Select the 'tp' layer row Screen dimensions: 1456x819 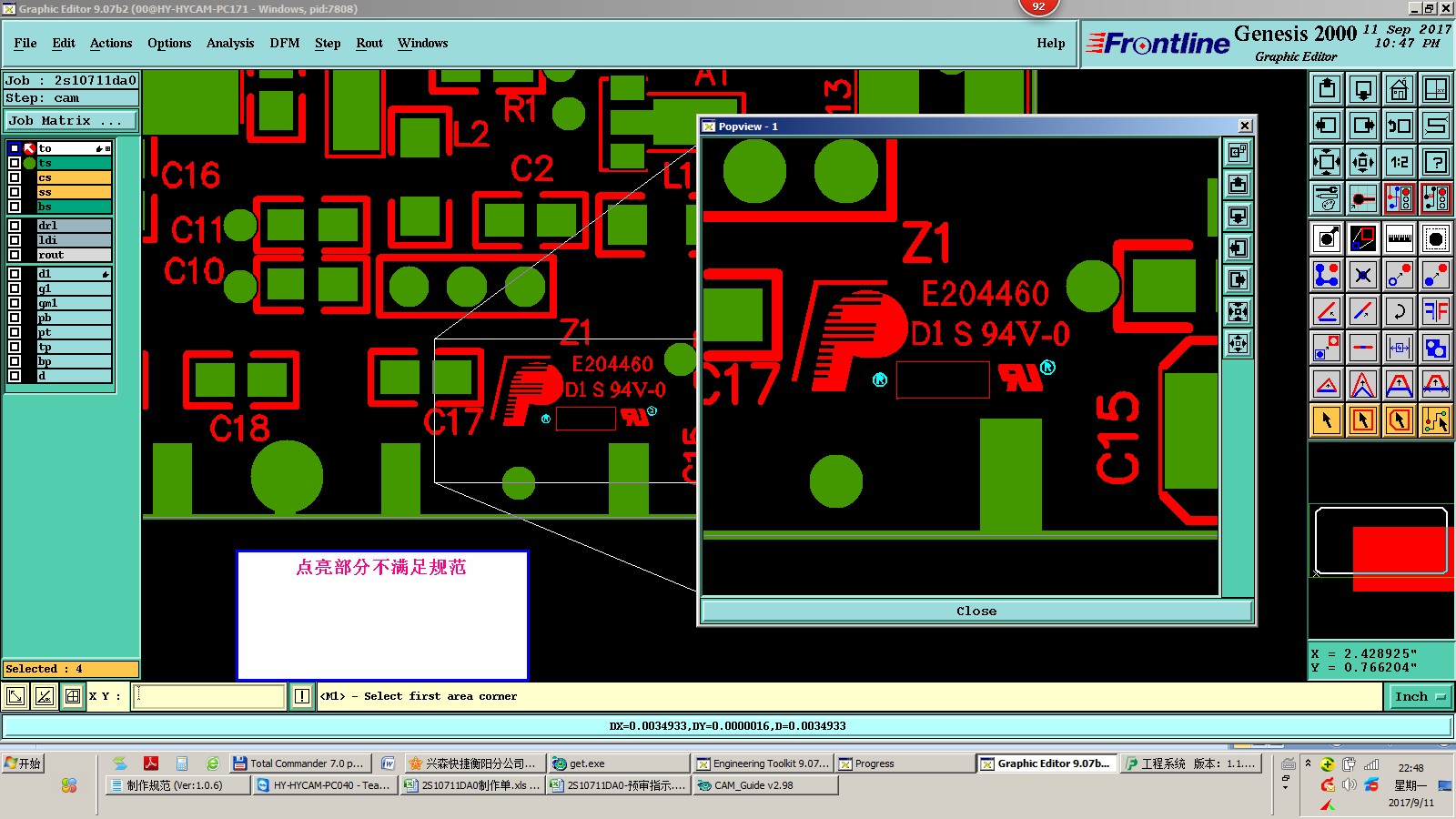[74, 347]
